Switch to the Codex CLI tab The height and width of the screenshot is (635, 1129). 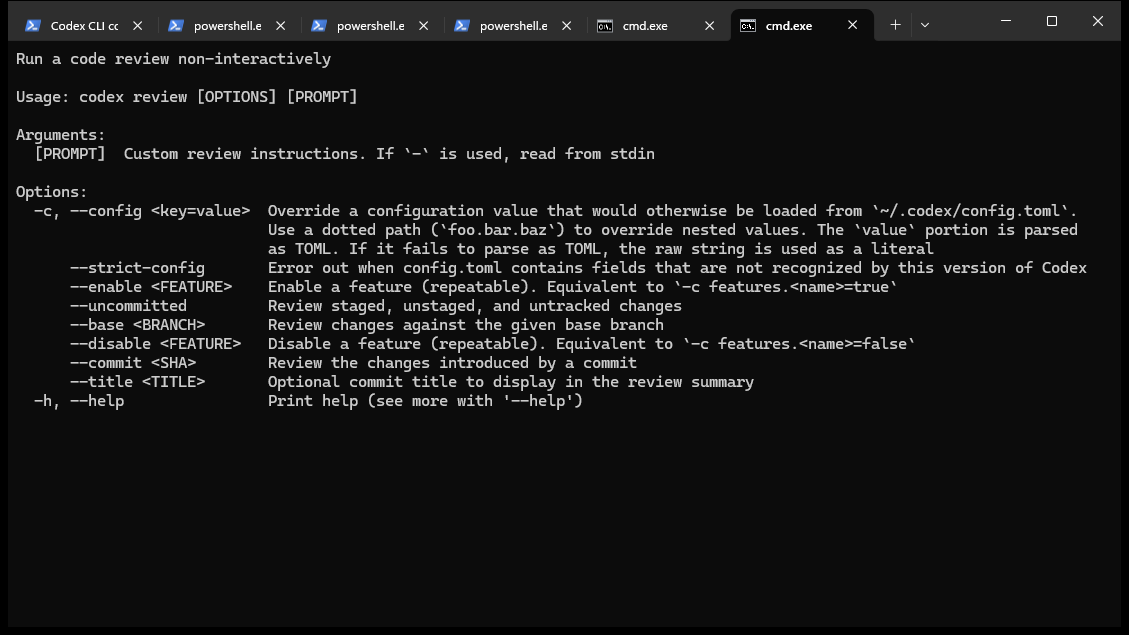(x=84, y=25)
